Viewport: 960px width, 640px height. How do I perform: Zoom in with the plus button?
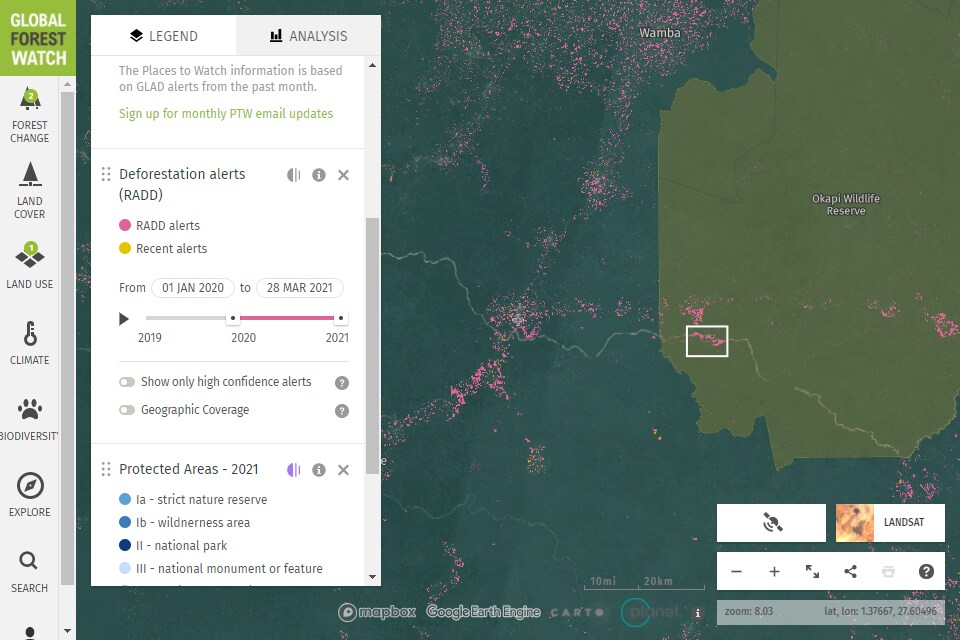(x=774, y=571)
